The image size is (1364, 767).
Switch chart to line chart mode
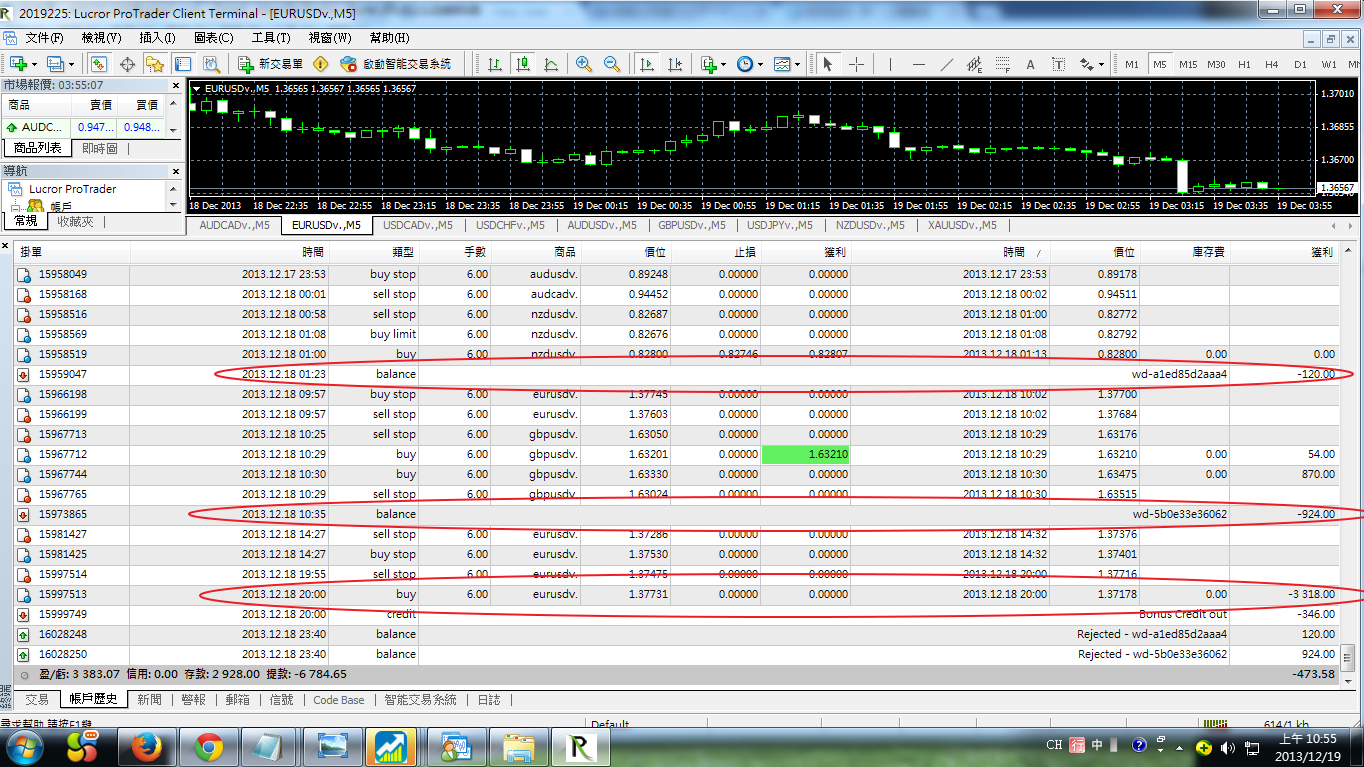pyautogui.click(x=550, y=64)
